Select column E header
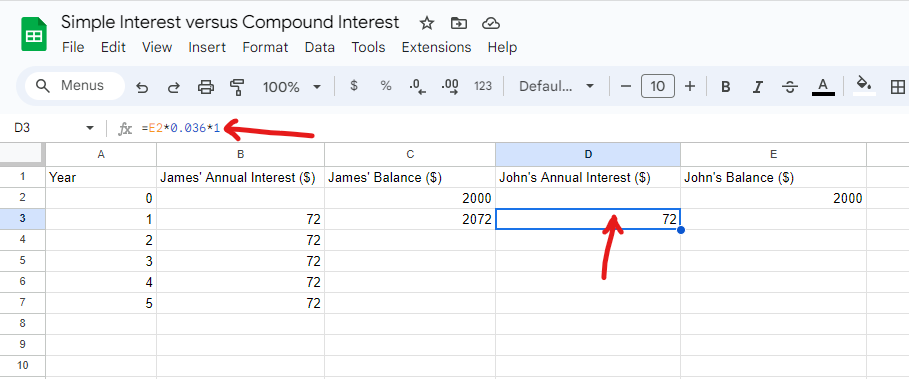The image size is (909, 379). 773,154
